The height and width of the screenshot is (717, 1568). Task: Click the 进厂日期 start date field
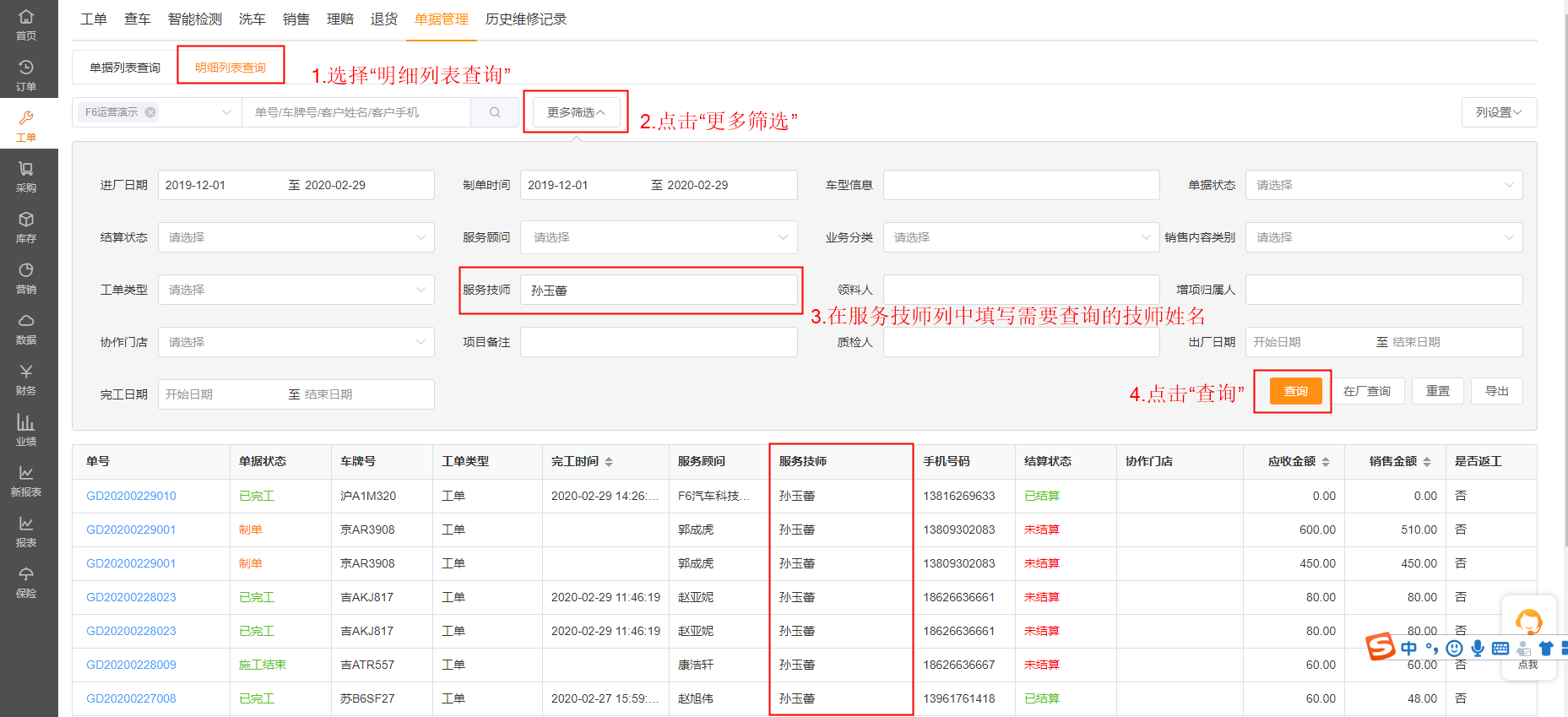(x=221, y=185)
